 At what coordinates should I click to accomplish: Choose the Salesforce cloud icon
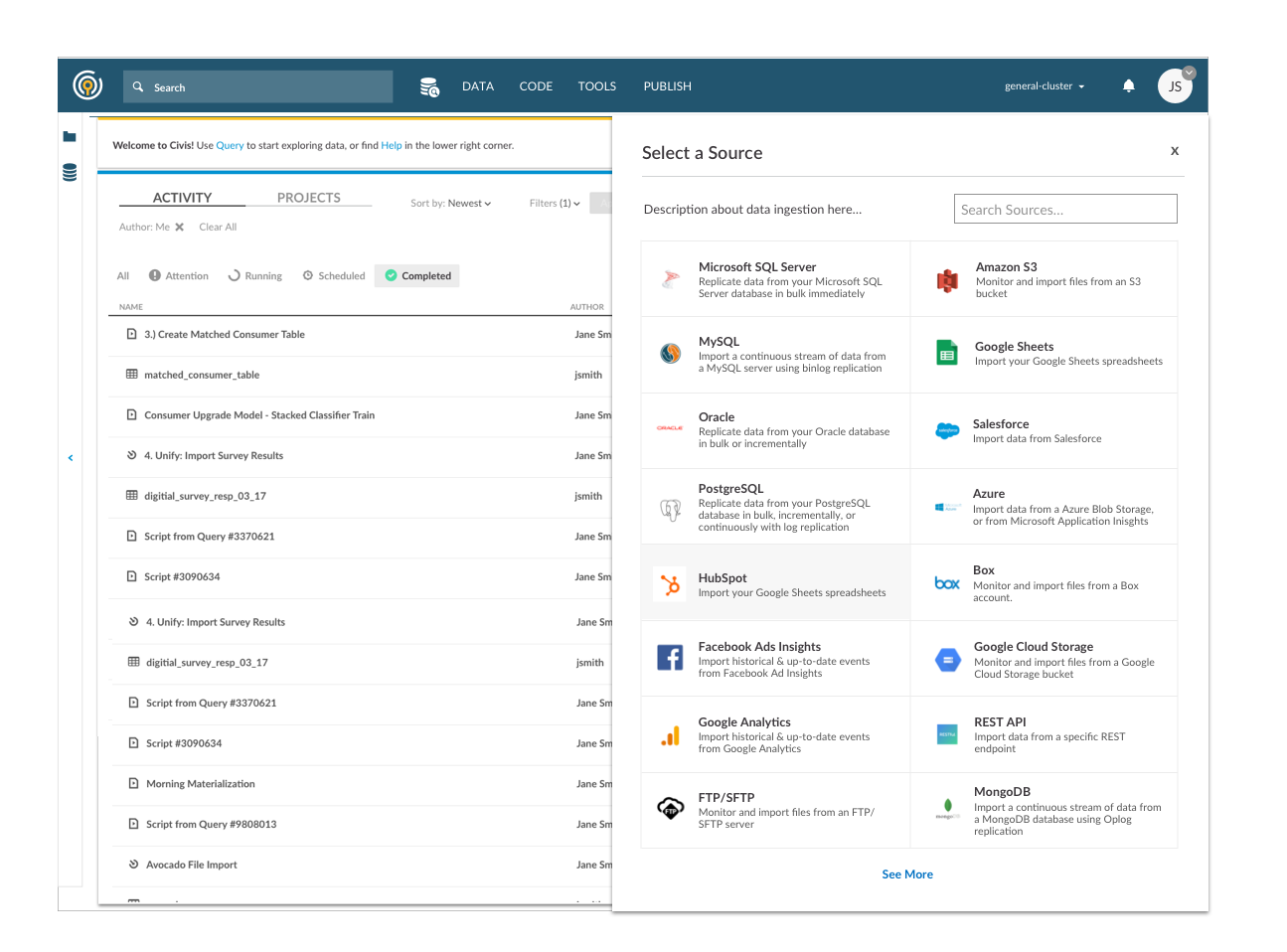(947, 431)
